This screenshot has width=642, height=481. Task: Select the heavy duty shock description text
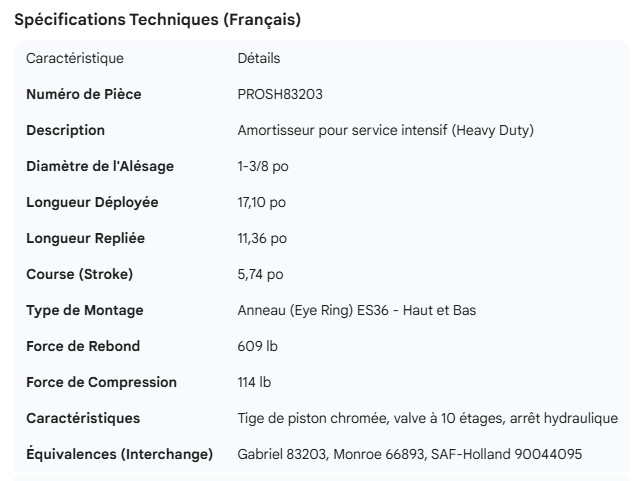[386, 130]
